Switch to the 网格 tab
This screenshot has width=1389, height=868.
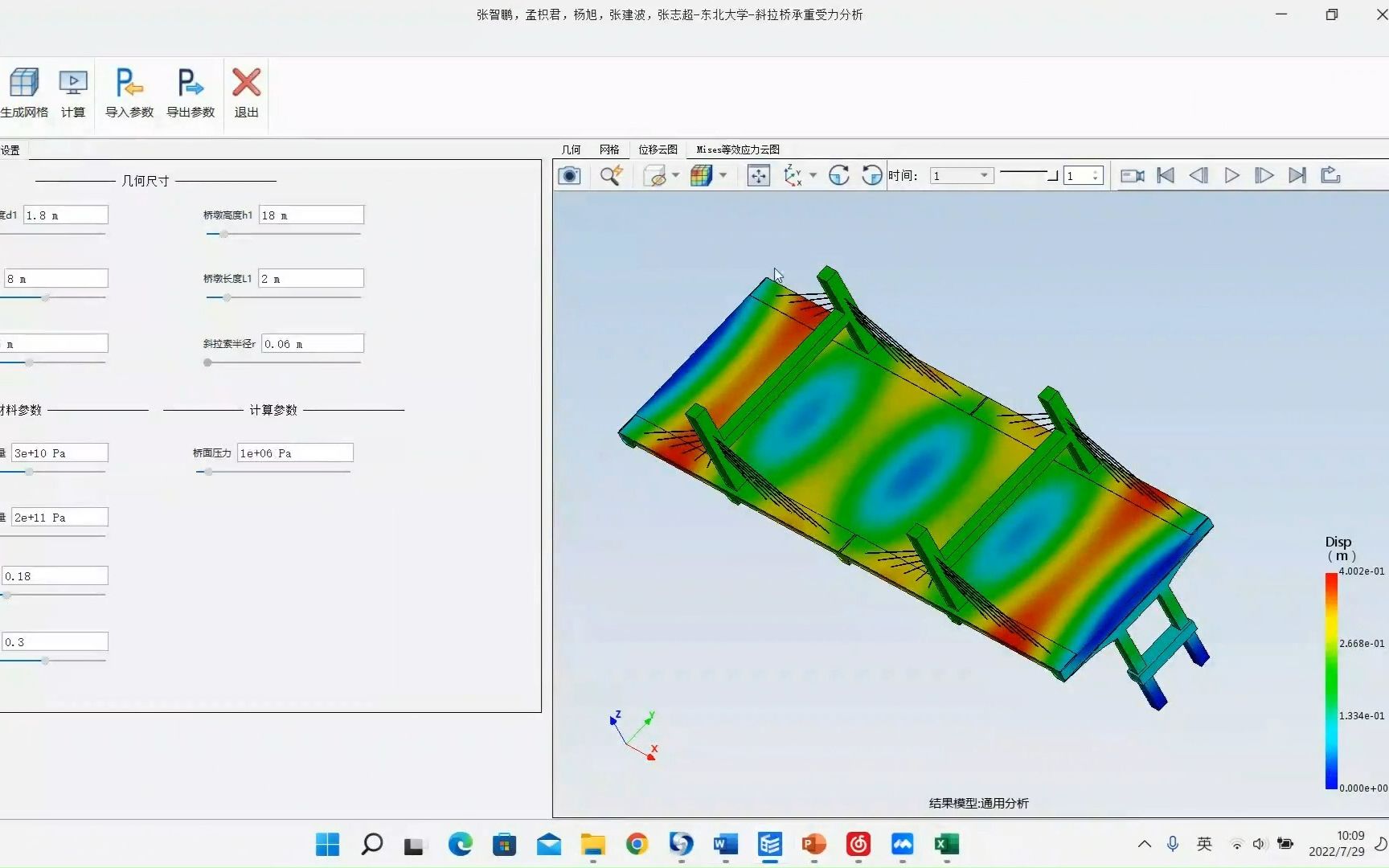click(x=609, y=149)
